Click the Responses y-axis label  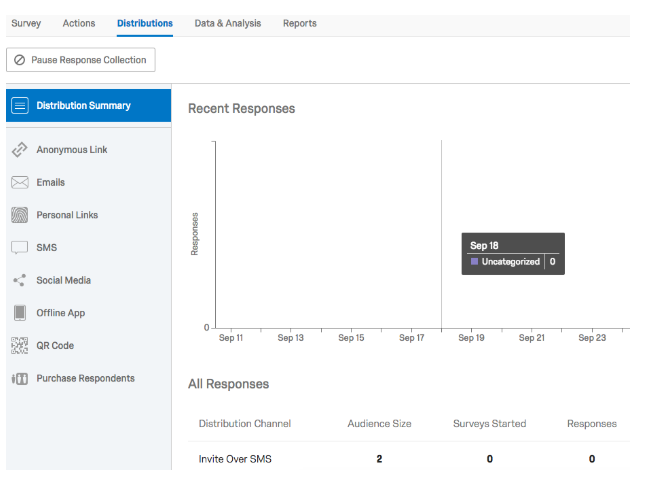point(195,234)
